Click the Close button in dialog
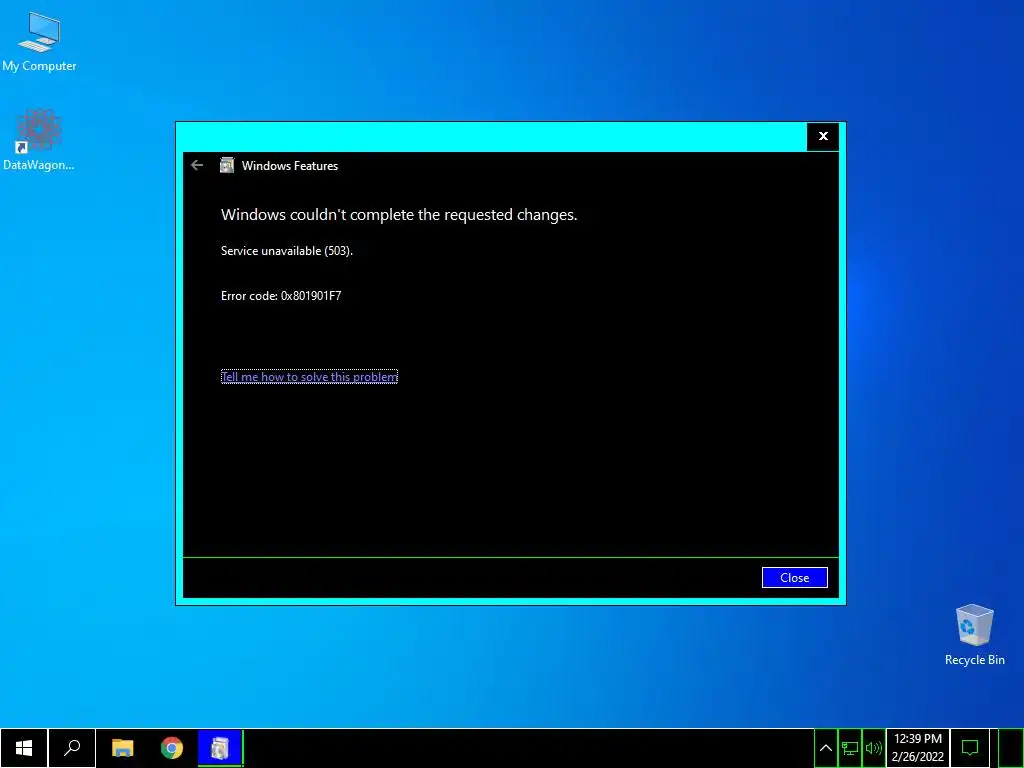Viewport: 1024px width, 768px height. pyautogui.click(x=794, y=577)
